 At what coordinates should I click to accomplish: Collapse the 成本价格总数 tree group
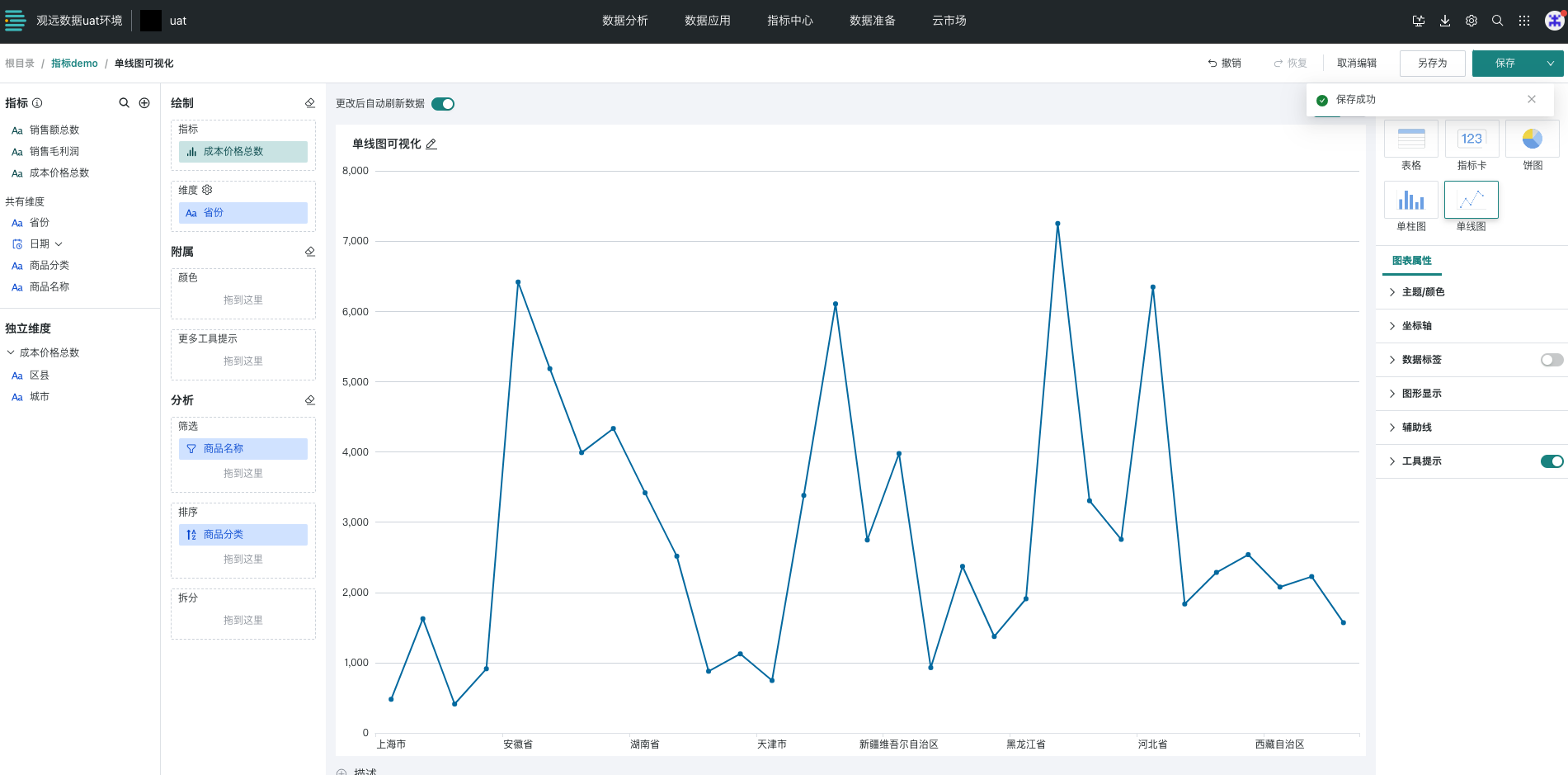click(11, 352)
